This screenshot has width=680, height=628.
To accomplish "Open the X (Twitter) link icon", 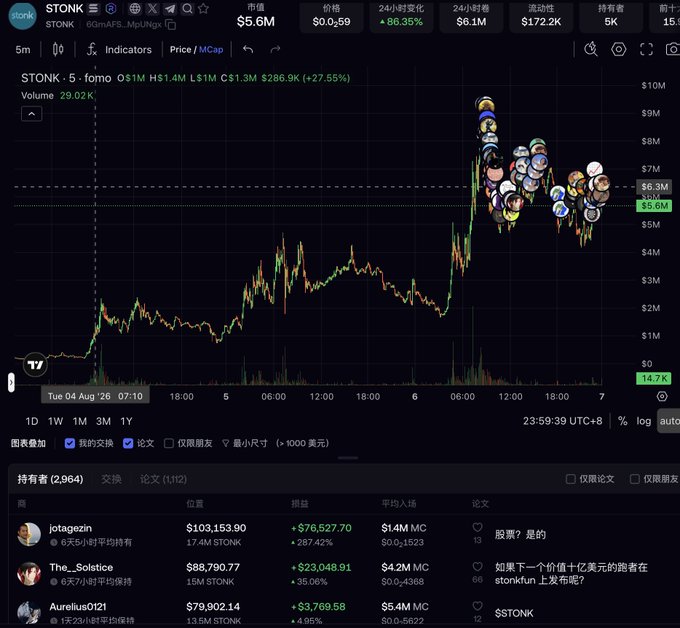I will (152, 8).
